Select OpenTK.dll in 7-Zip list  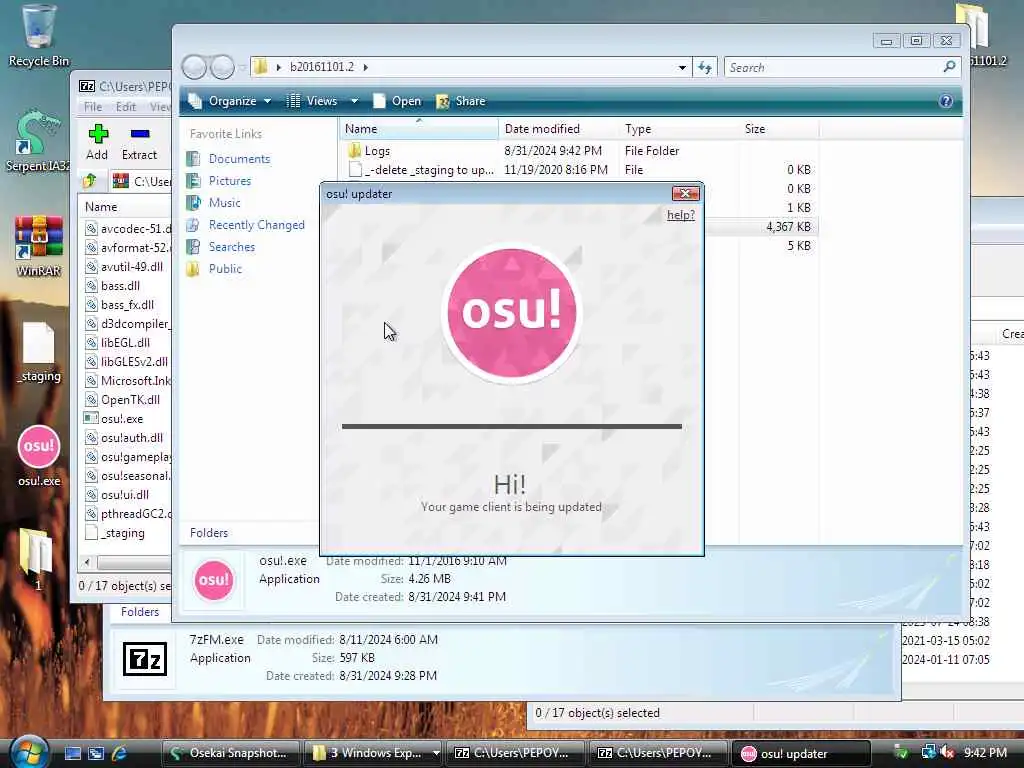[130, 400]
